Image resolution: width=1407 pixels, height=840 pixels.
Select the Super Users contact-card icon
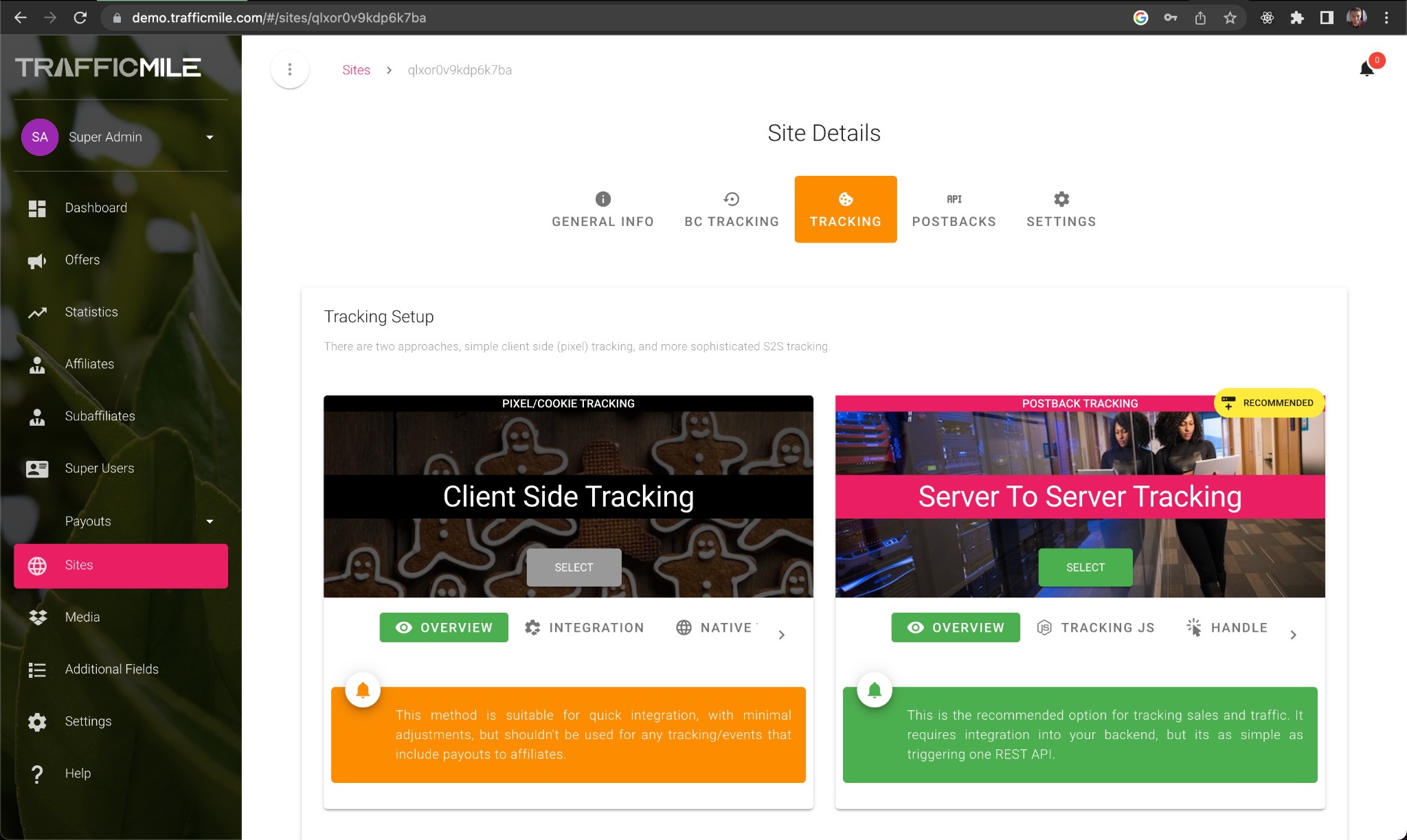tap(37, 468)
